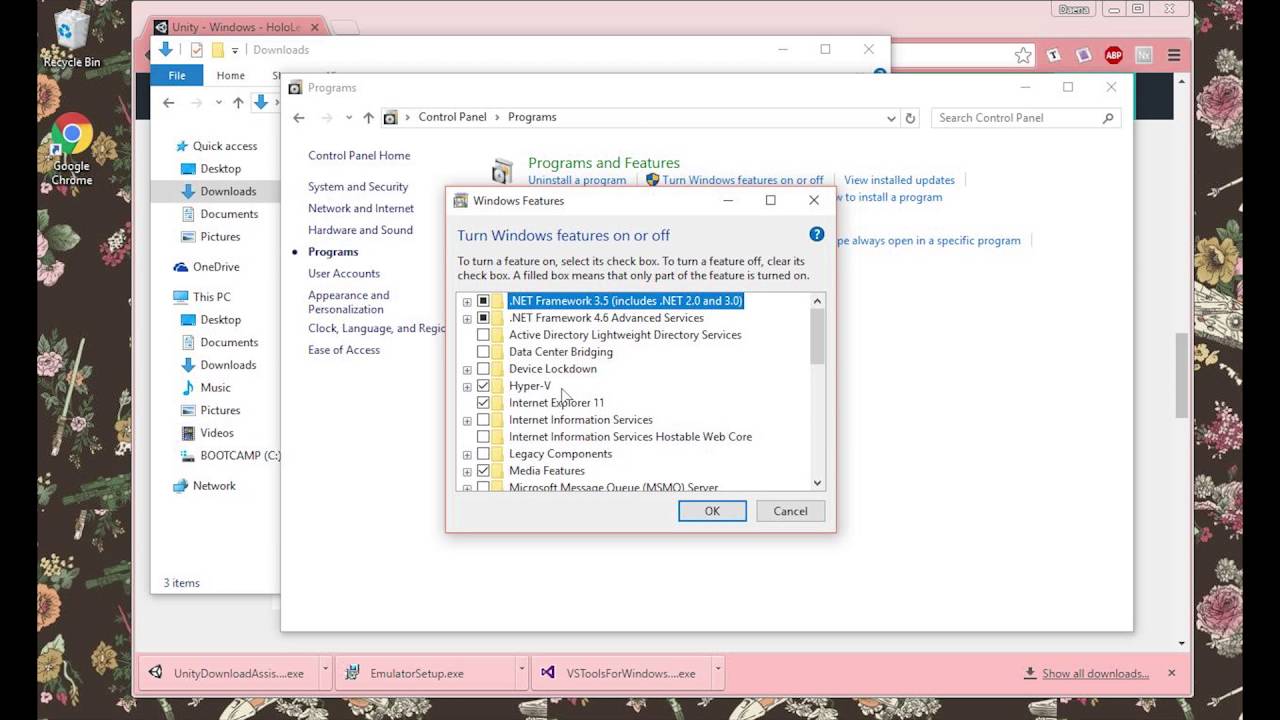This screenshot has height=720, width=1280.
Task: Enable Device Lockdown checkbox
Action: point(483,369)
